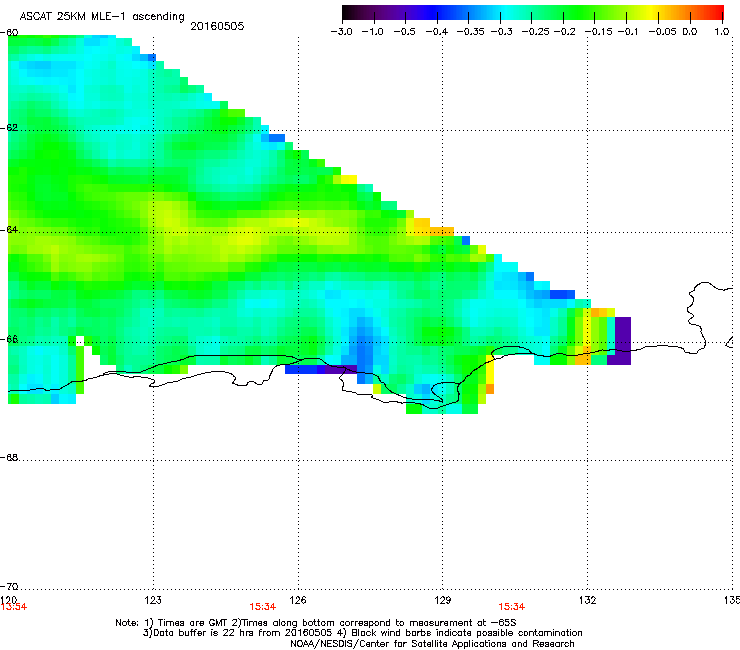Image resolution: width=740 pixels, height=650 pixels.
Task: Click the colorbar label 0.0
Action: pyautogui.click(x=690, y=32)
